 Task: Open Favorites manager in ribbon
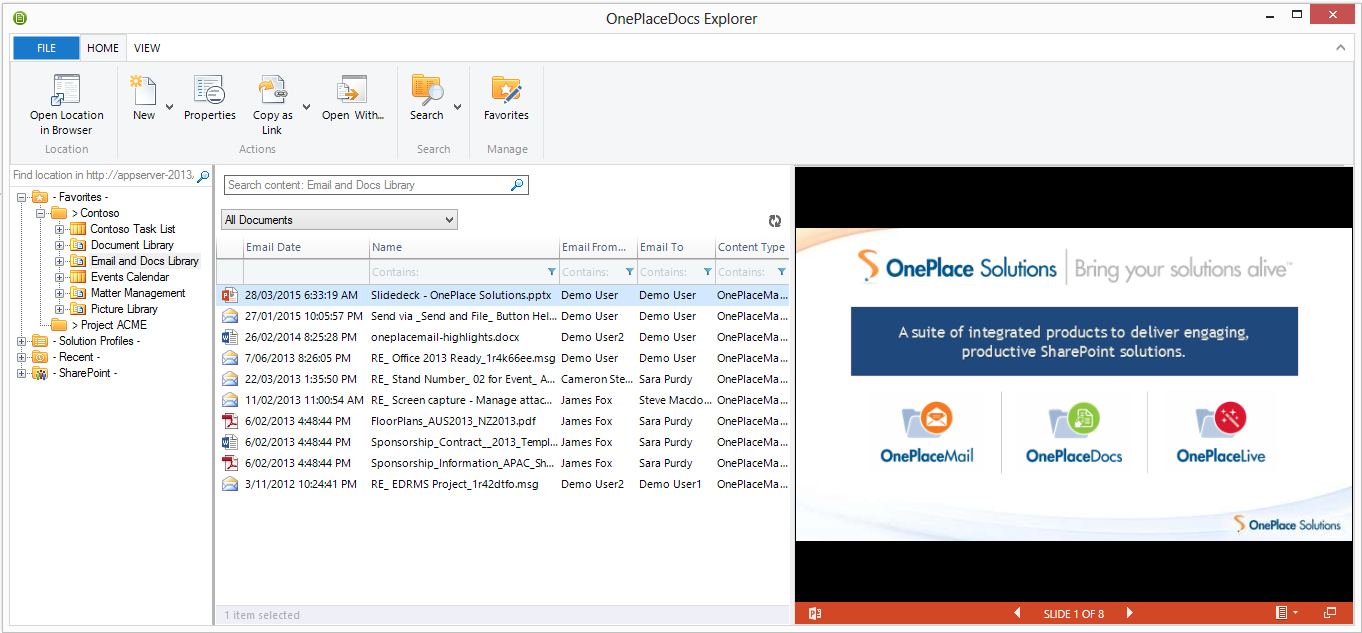(x=506, y=91)
